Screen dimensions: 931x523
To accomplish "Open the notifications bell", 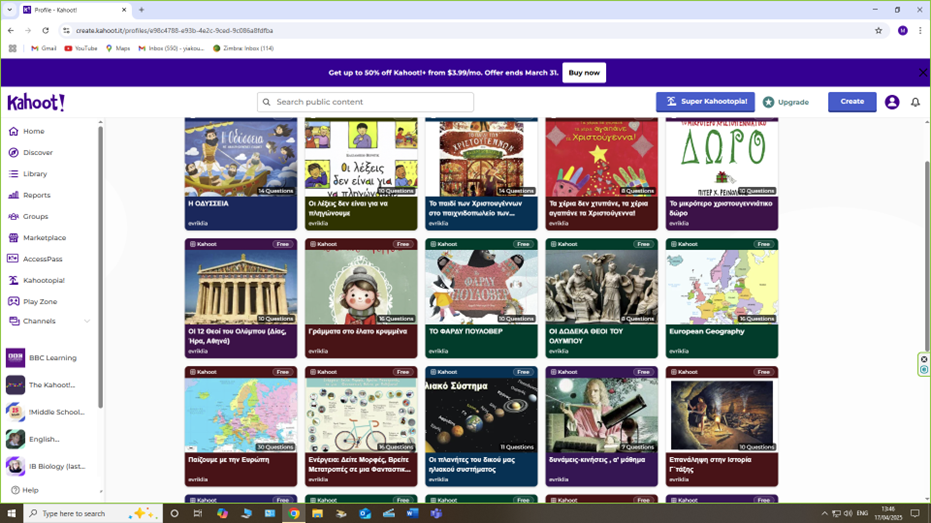I will point(916,102).
